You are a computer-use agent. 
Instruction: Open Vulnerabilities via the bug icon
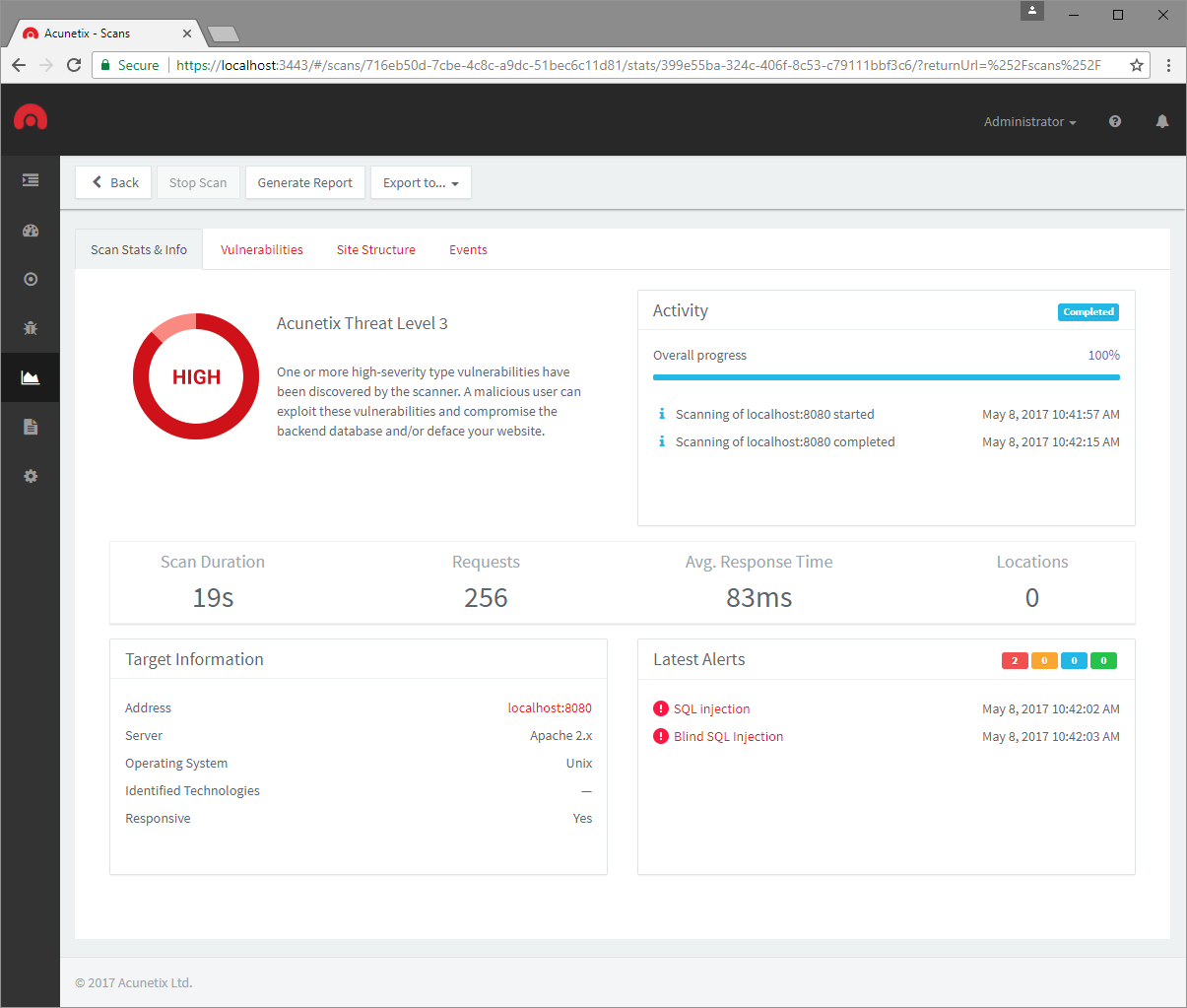(x=31, y=328)
